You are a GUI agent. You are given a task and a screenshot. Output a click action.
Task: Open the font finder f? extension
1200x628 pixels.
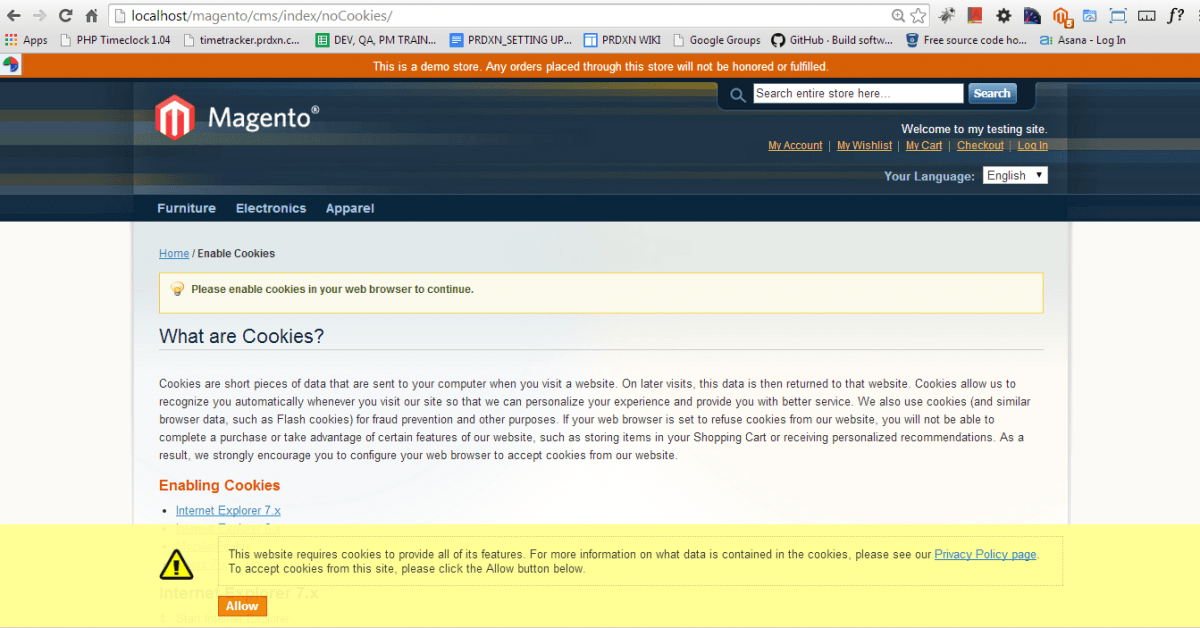coord(1176,15)
